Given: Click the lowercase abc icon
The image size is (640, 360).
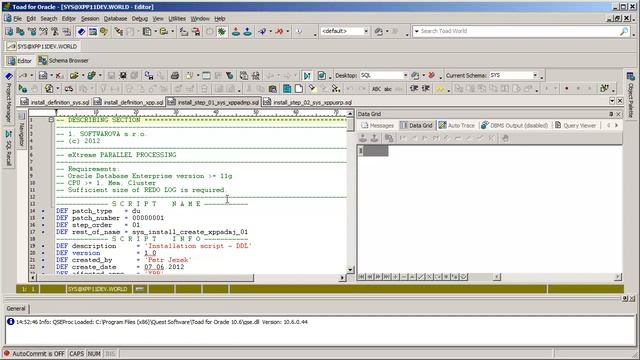Looking at the screenshot, I should tap(388, 89).
